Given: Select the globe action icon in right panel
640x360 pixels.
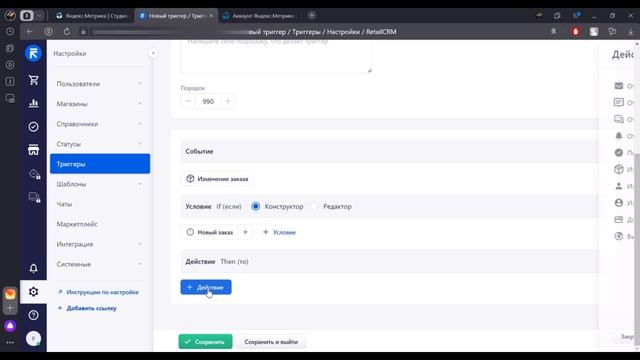Looking at the screenshot, I should [619, 236].
